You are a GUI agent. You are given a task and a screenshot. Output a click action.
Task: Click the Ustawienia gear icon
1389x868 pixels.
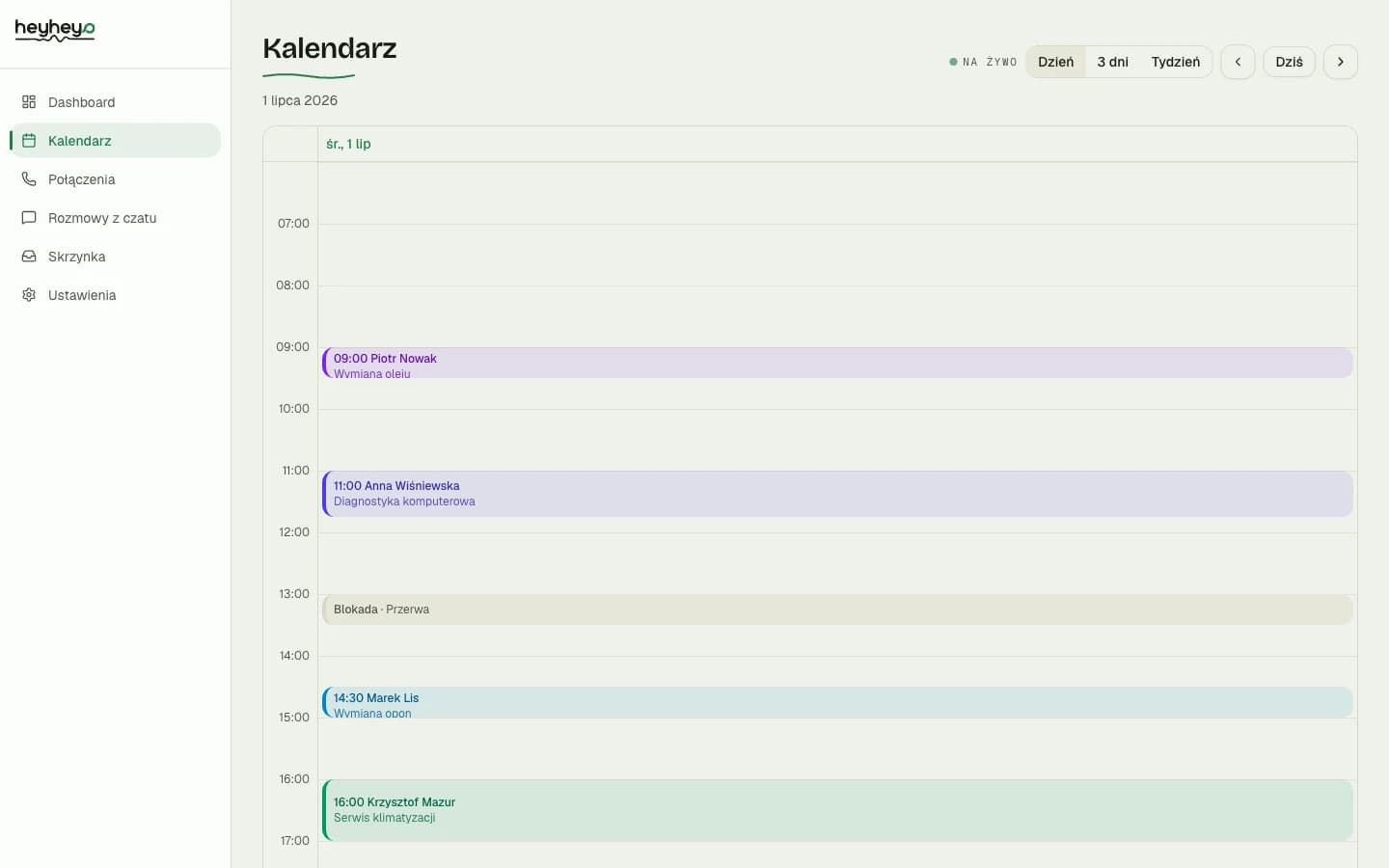(x=29, y=295)
